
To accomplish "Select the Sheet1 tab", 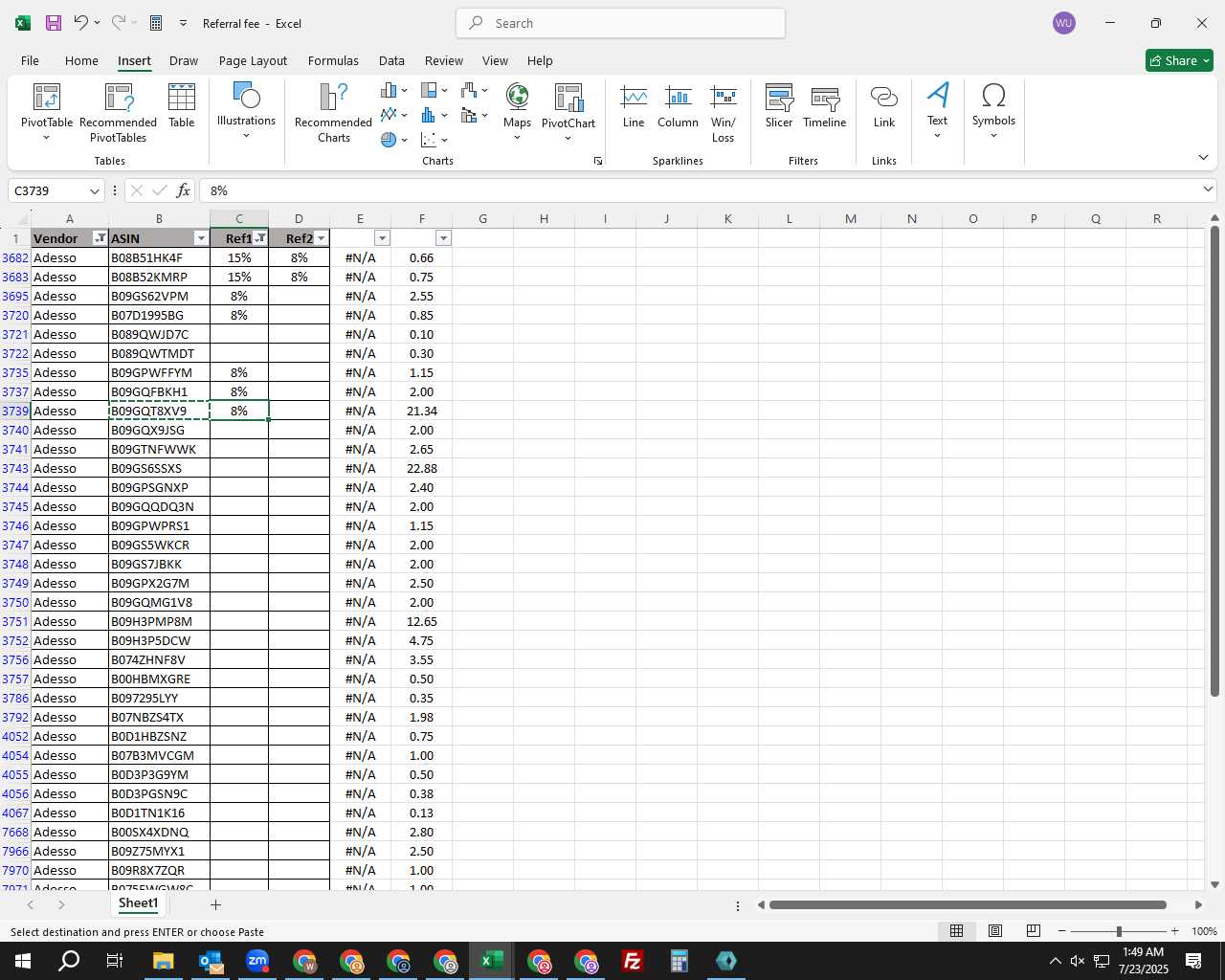I will [138, 903].
